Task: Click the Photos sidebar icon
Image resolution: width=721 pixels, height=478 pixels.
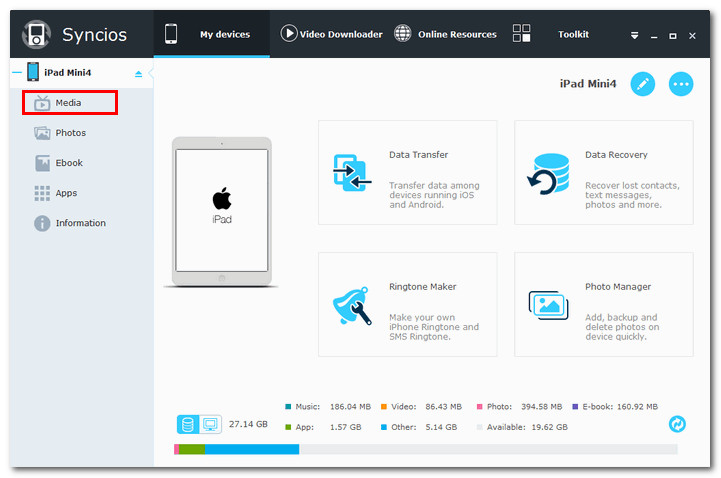Action: pyautogui.click(x=42, y=133)
